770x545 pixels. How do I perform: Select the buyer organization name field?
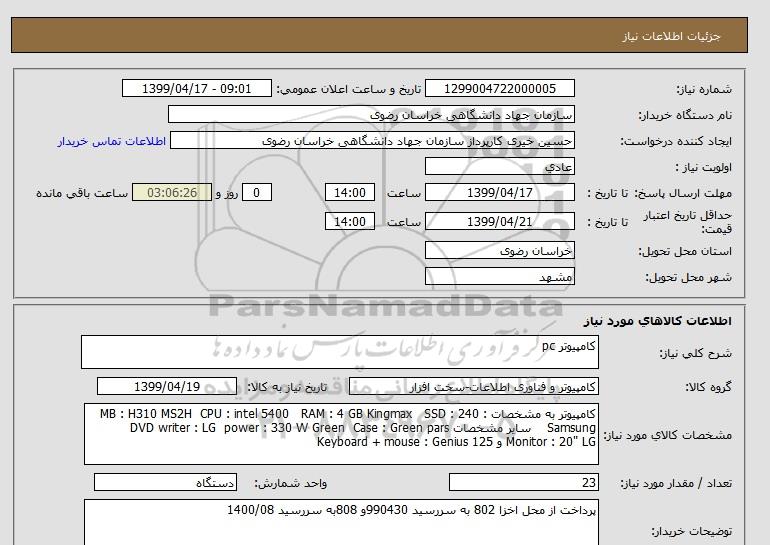click(371, 114)
